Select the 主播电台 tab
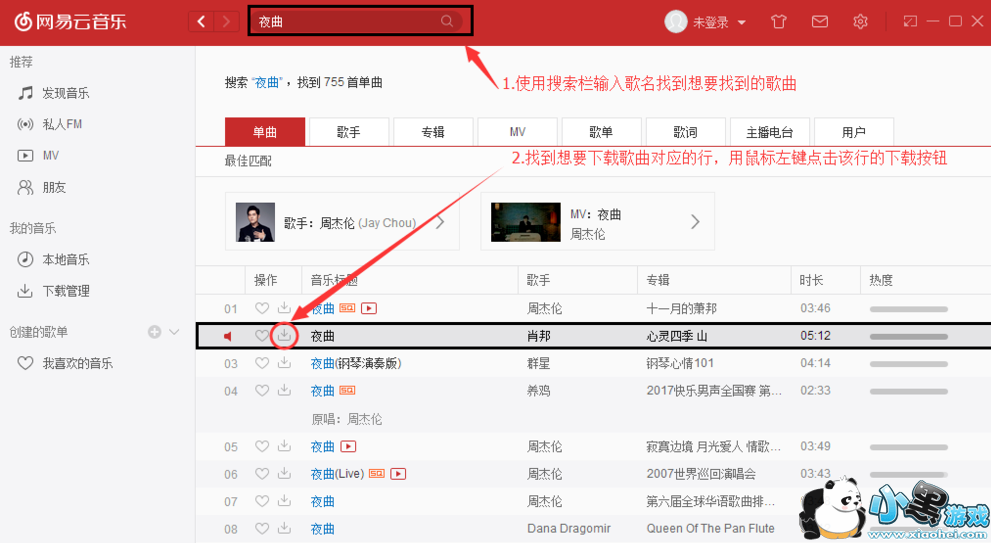 (769, 131)
